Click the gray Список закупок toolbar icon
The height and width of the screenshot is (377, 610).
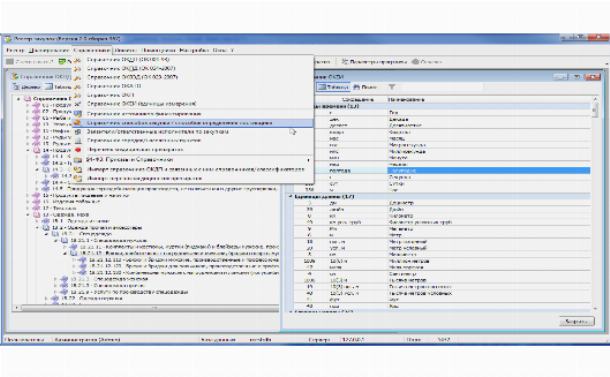(10, 61)
